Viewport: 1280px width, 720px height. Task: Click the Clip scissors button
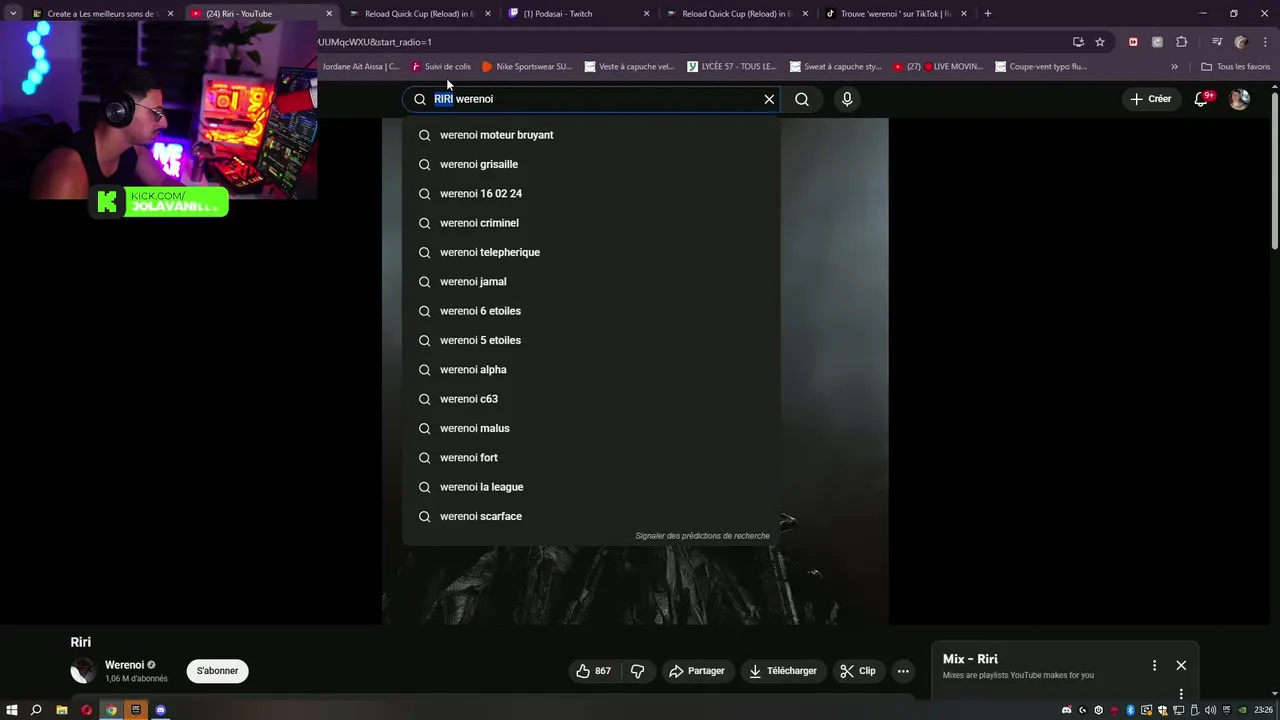[x=858, y=671]
